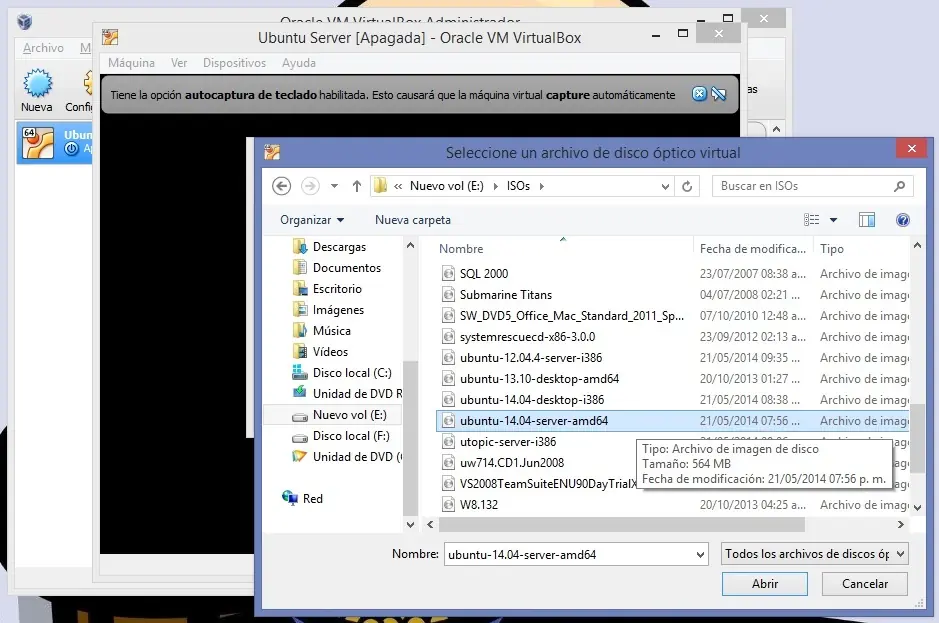This screenshot has height=623, width=939.
Task: Expand path after ISOs breadcrumb chevron
Action: (541, 186)
